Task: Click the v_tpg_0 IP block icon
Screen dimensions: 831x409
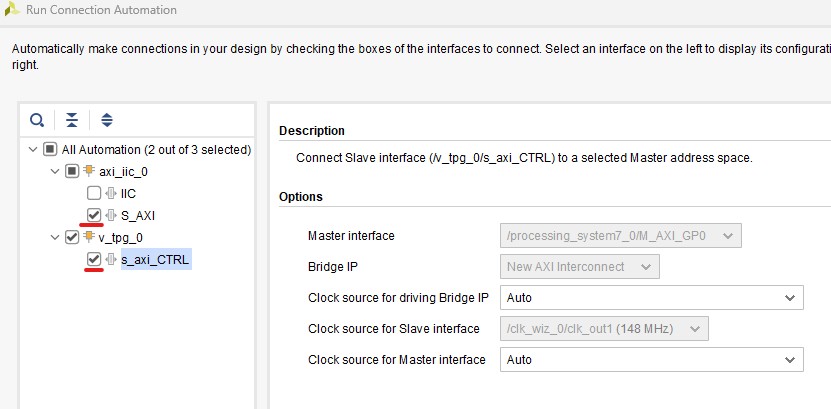Action: (89, 237)
